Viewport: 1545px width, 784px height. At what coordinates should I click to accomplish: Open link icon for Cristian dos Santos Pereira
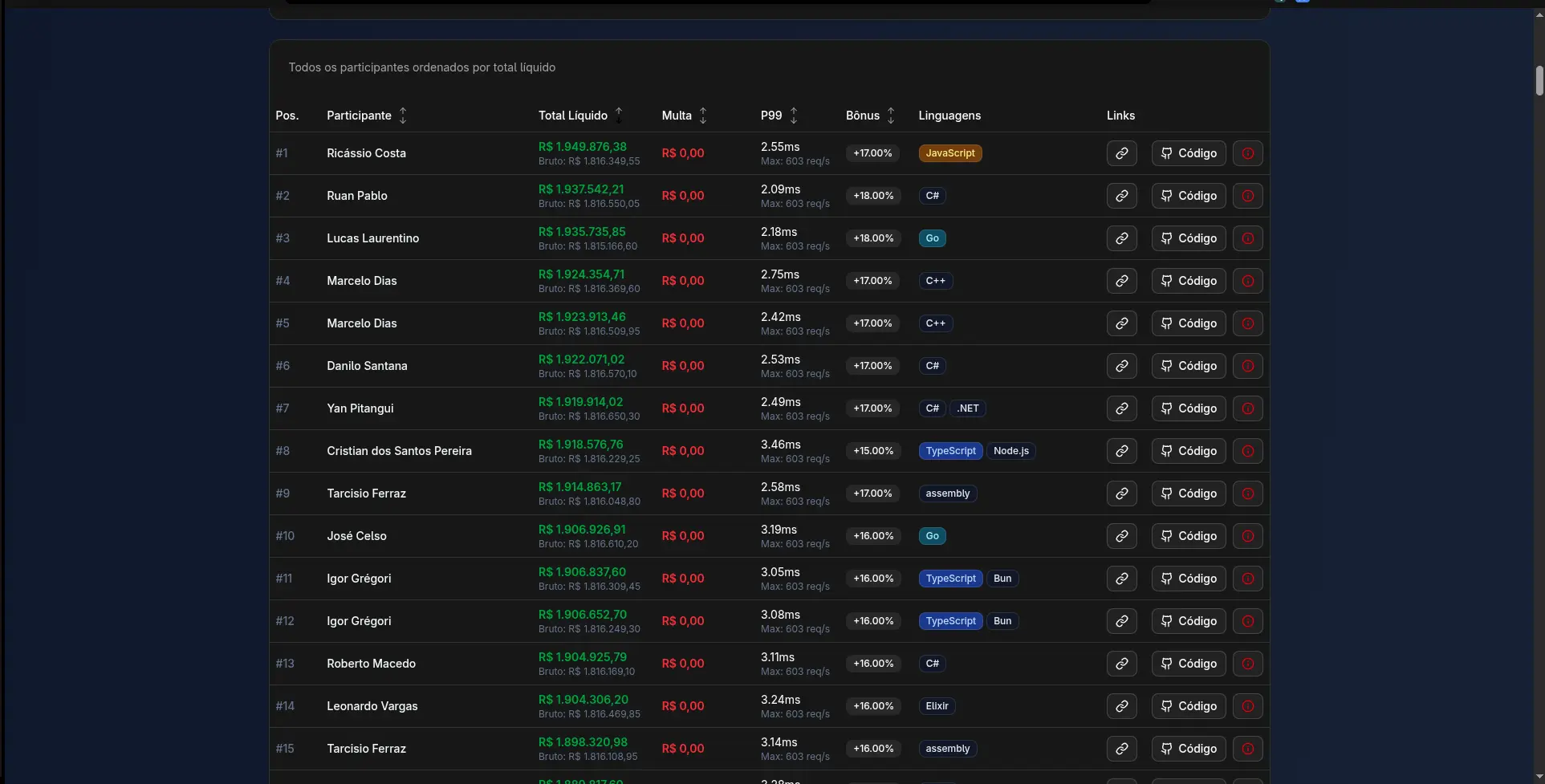click(x=1121, y=451)
